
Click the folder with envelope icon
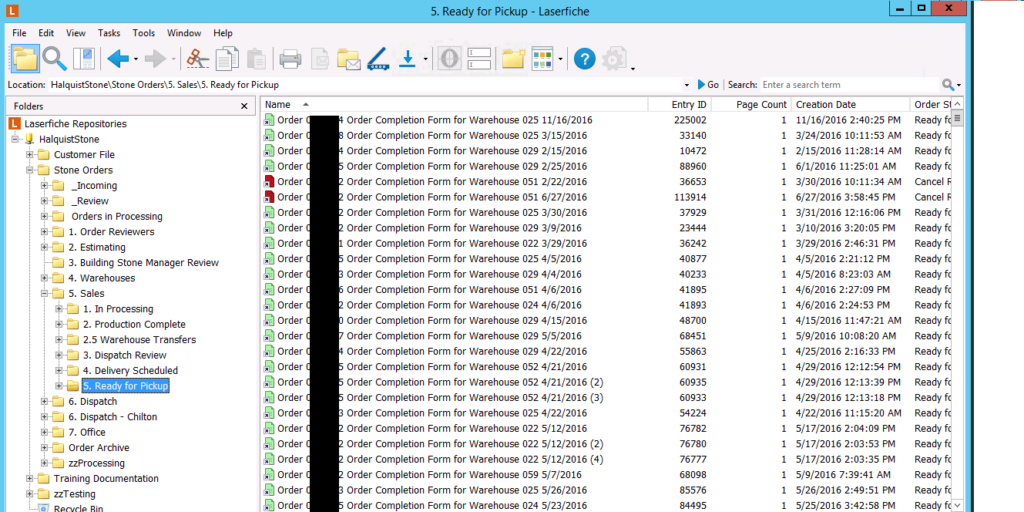pyautogui.click(x=349, y=59)
